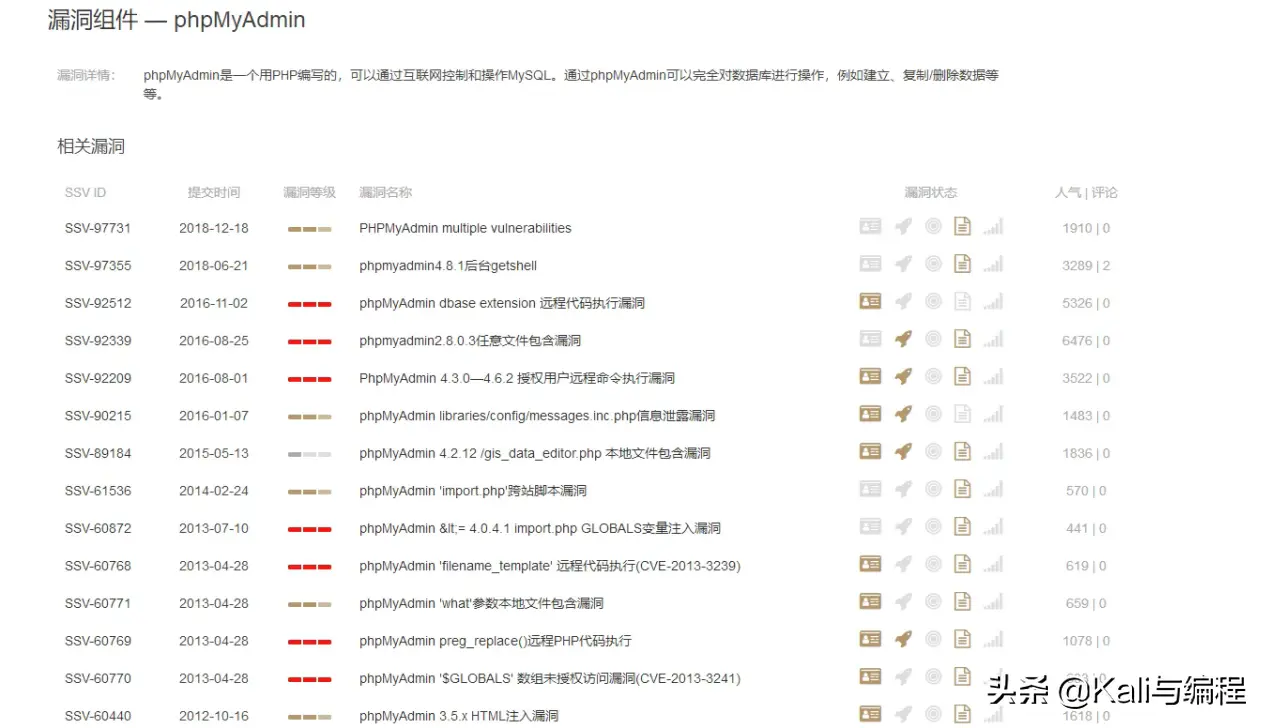Viewport: 1267px width, 728px height.
Task: Click the rocket icon in the SSV-92209 row
Action: tap(903, 377)
